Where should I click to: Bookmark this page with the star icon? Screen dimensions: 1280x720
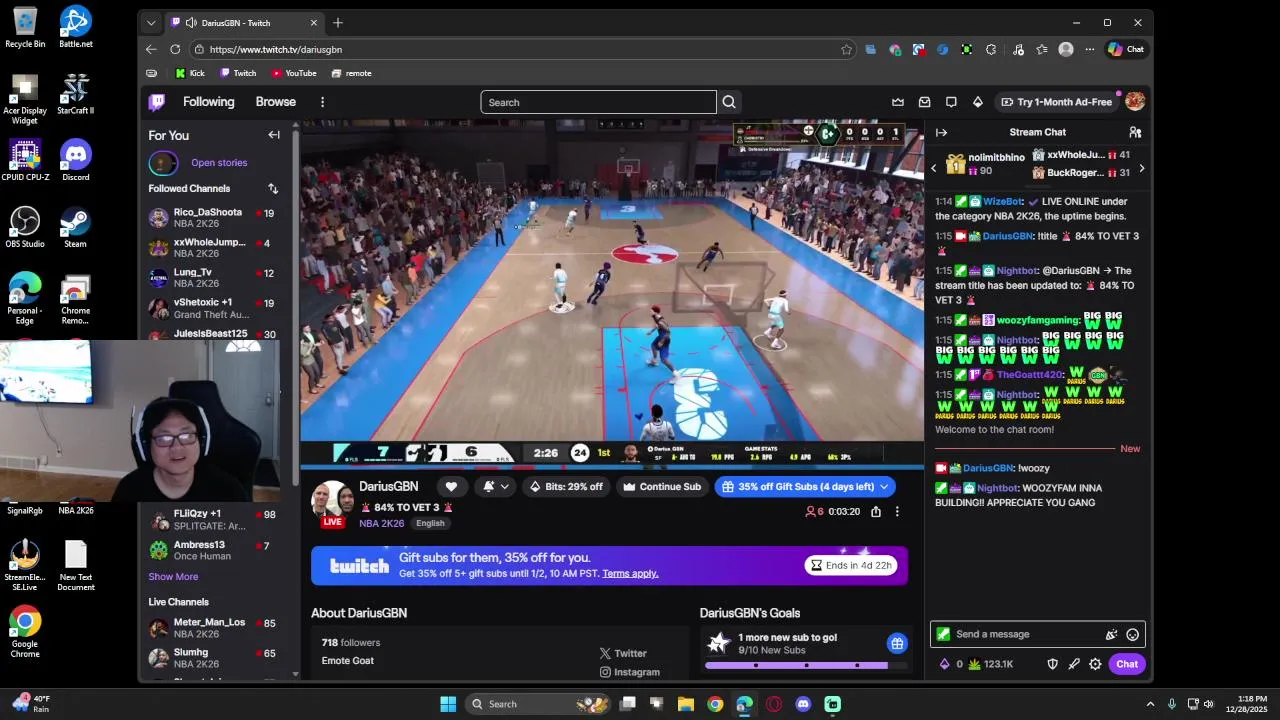click(x=846, y=49)
